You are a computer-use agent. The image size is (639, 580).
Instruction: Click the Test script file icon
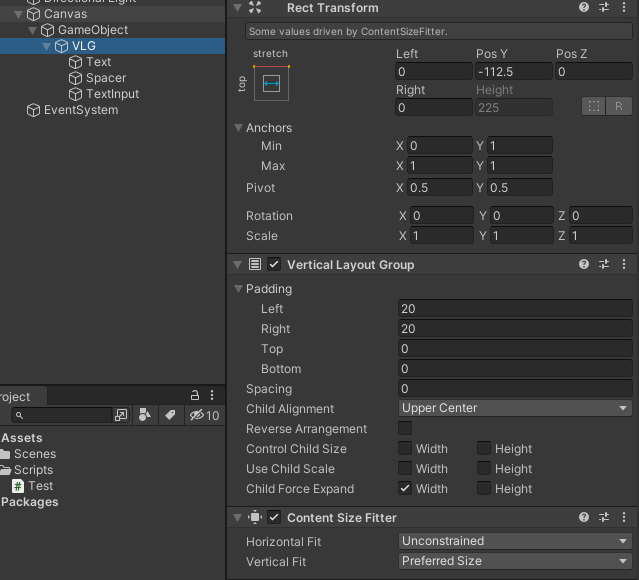pos(18,486)
